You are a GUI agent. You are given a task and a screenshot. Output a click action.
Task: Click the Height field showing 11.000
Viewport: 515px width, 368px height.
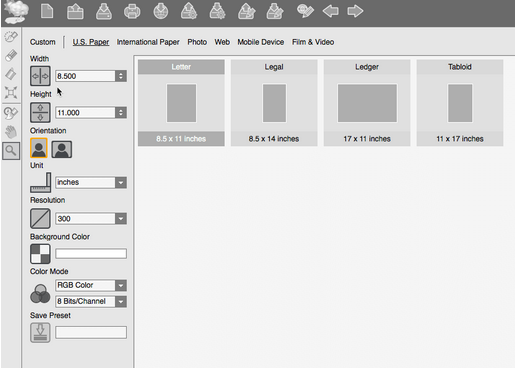point(85,113)
